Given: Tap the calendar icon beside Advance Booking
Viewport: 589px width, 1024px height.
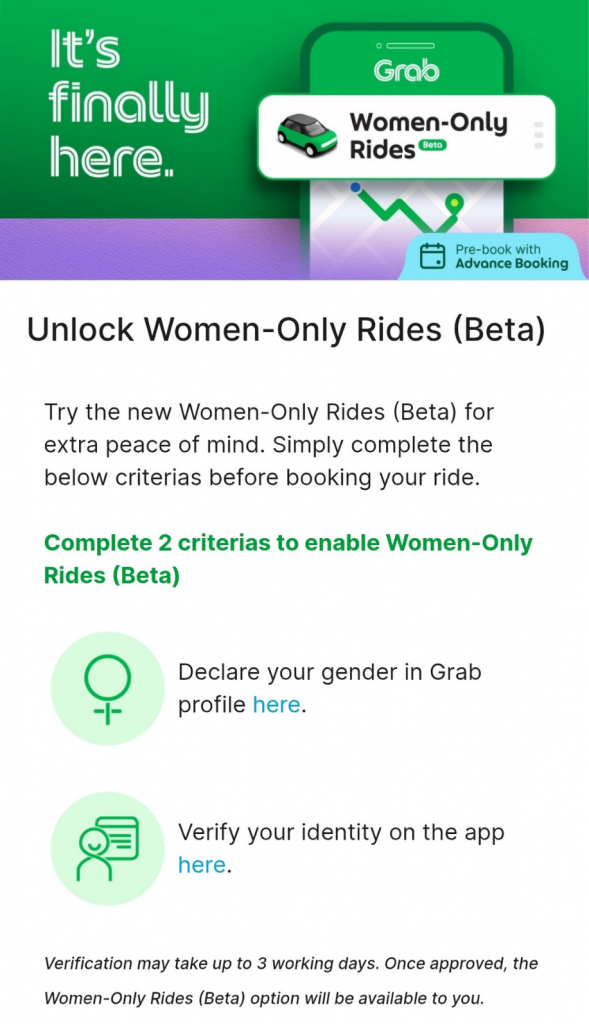Looking at the screenshot, I should (432, 256).
